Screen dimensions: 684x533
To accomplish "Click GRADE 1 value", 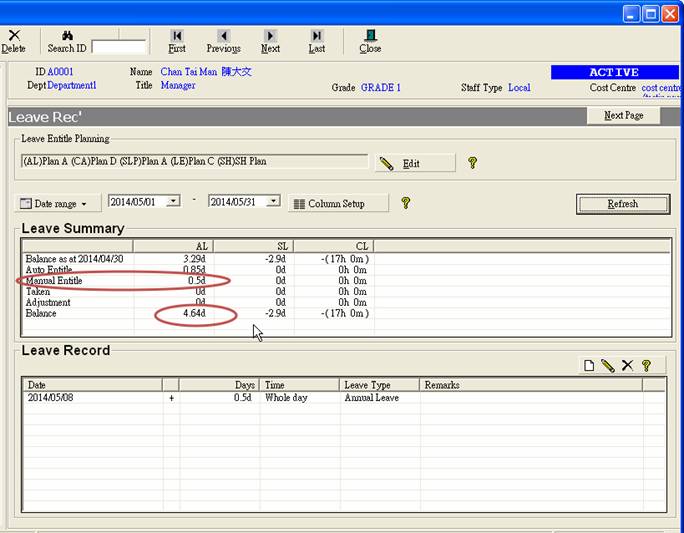I will point(380,88).
